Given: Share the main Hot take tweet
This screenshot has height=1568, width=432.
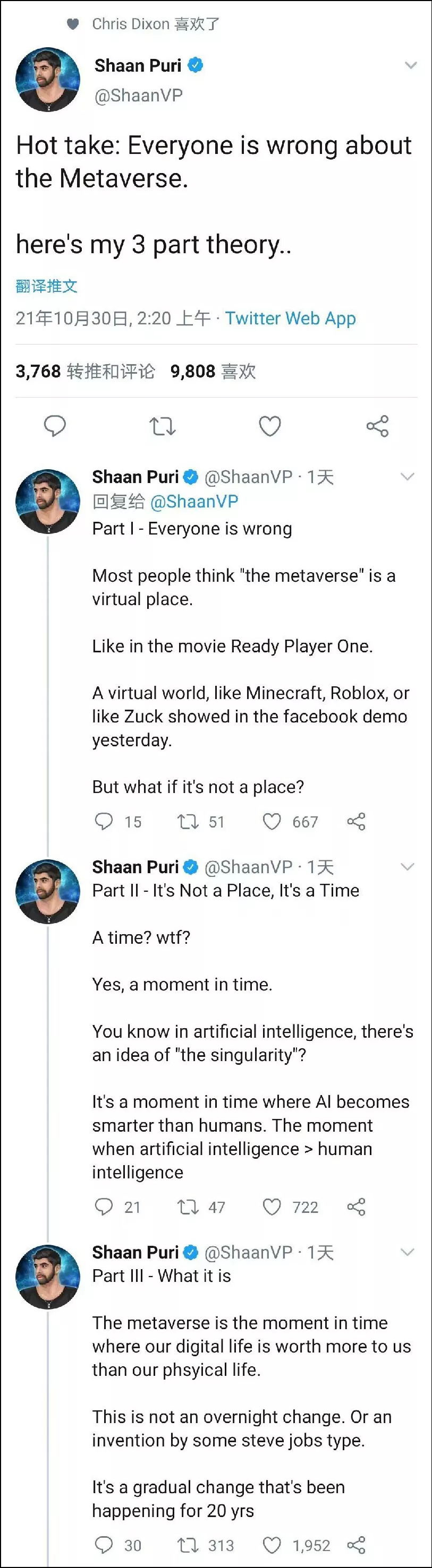Looking at the screenshot, I should tap(378, 426).
